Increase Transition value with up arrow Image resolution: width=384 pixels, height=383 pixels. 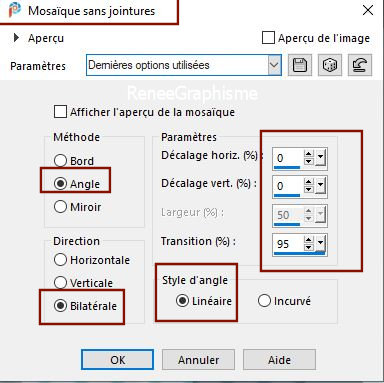(x=309, y=240)
